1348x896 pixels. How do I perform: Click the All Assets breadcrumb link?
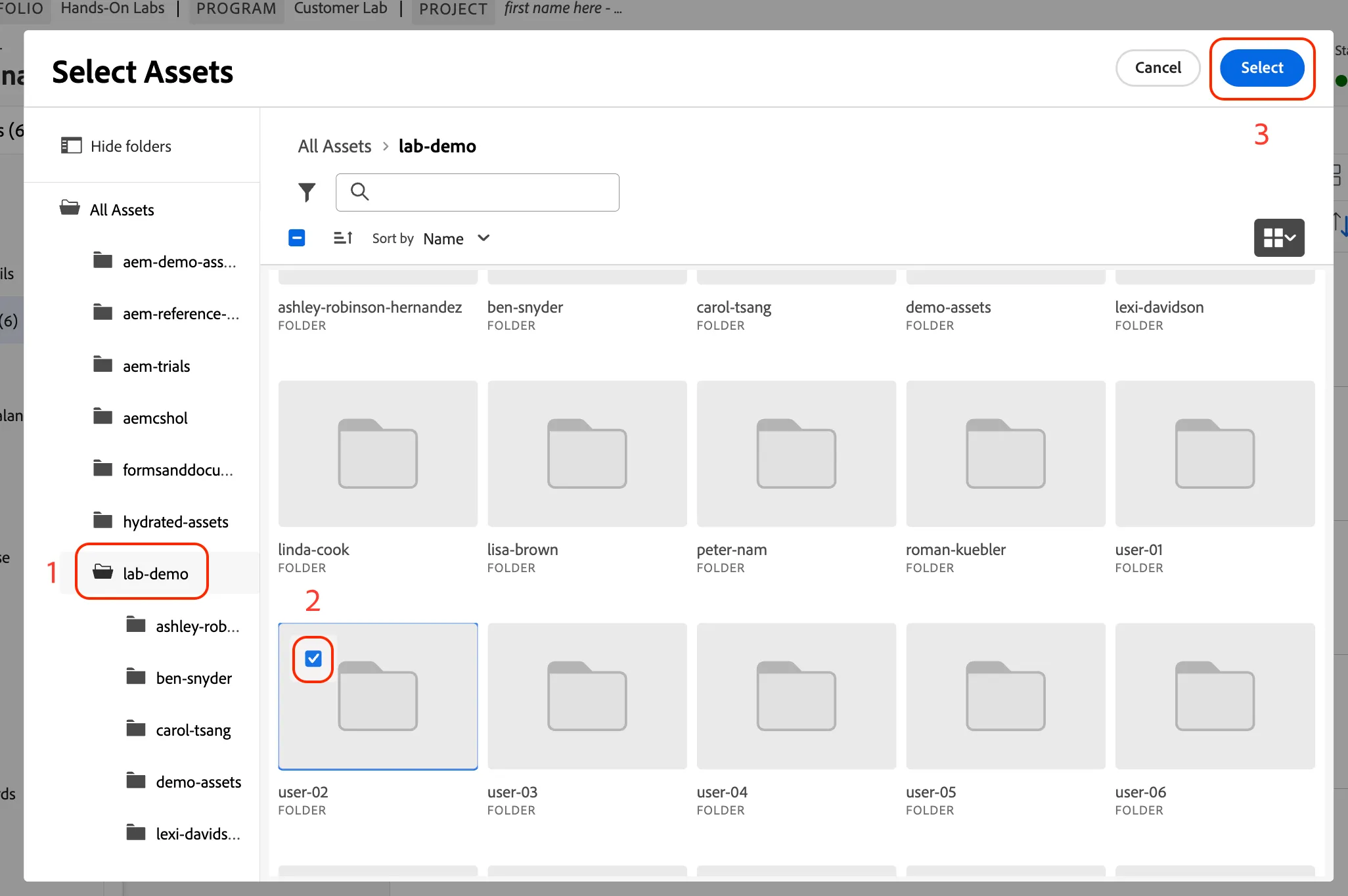tap(334, 146)
